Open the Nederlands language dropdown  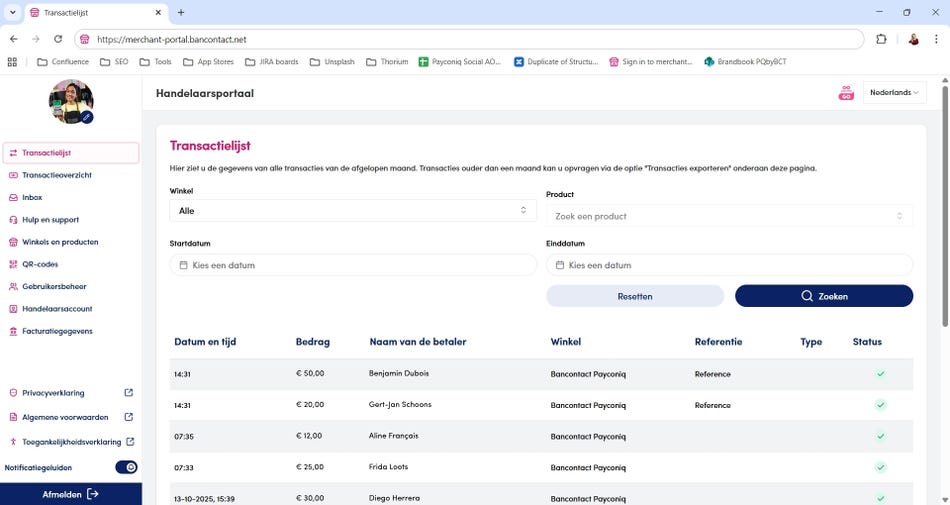click(896, 93)
